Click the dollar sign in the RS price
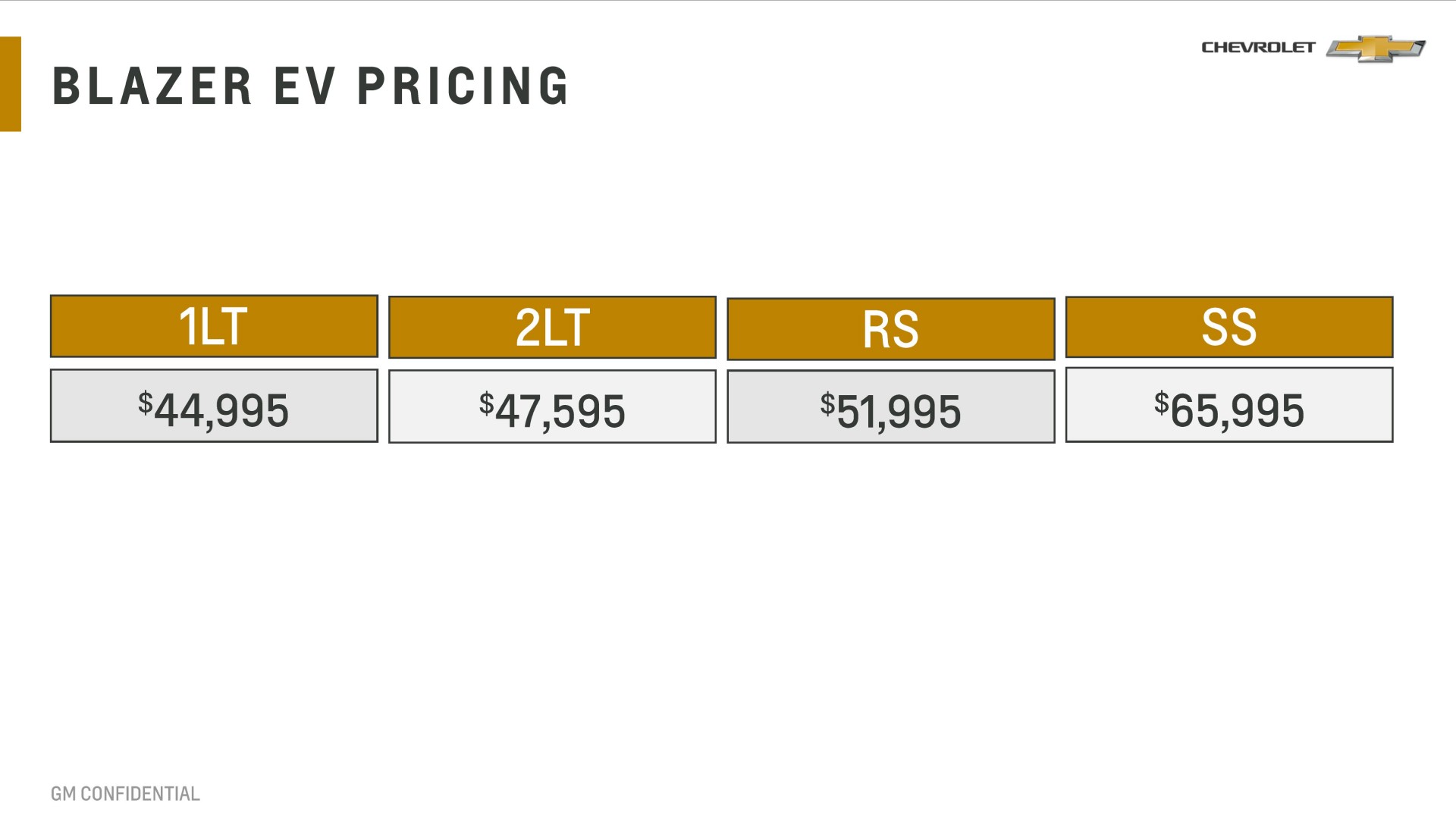1456x819 pixels. click(827, 403)
